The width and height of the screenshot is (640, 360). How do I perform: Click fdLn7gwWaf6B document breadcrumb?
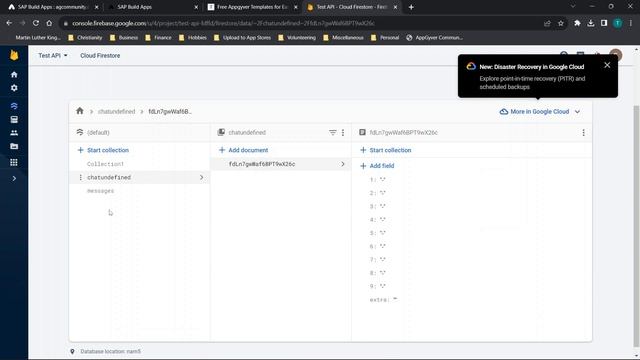[x=170, y=111]
